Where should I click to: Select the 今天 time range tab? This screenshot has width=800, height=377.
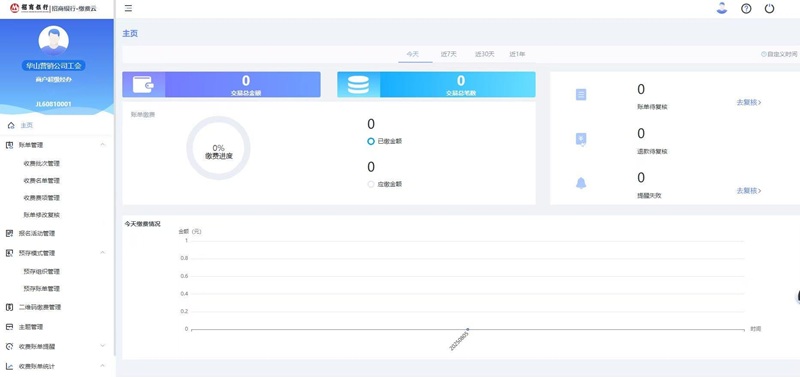[412, 54]
